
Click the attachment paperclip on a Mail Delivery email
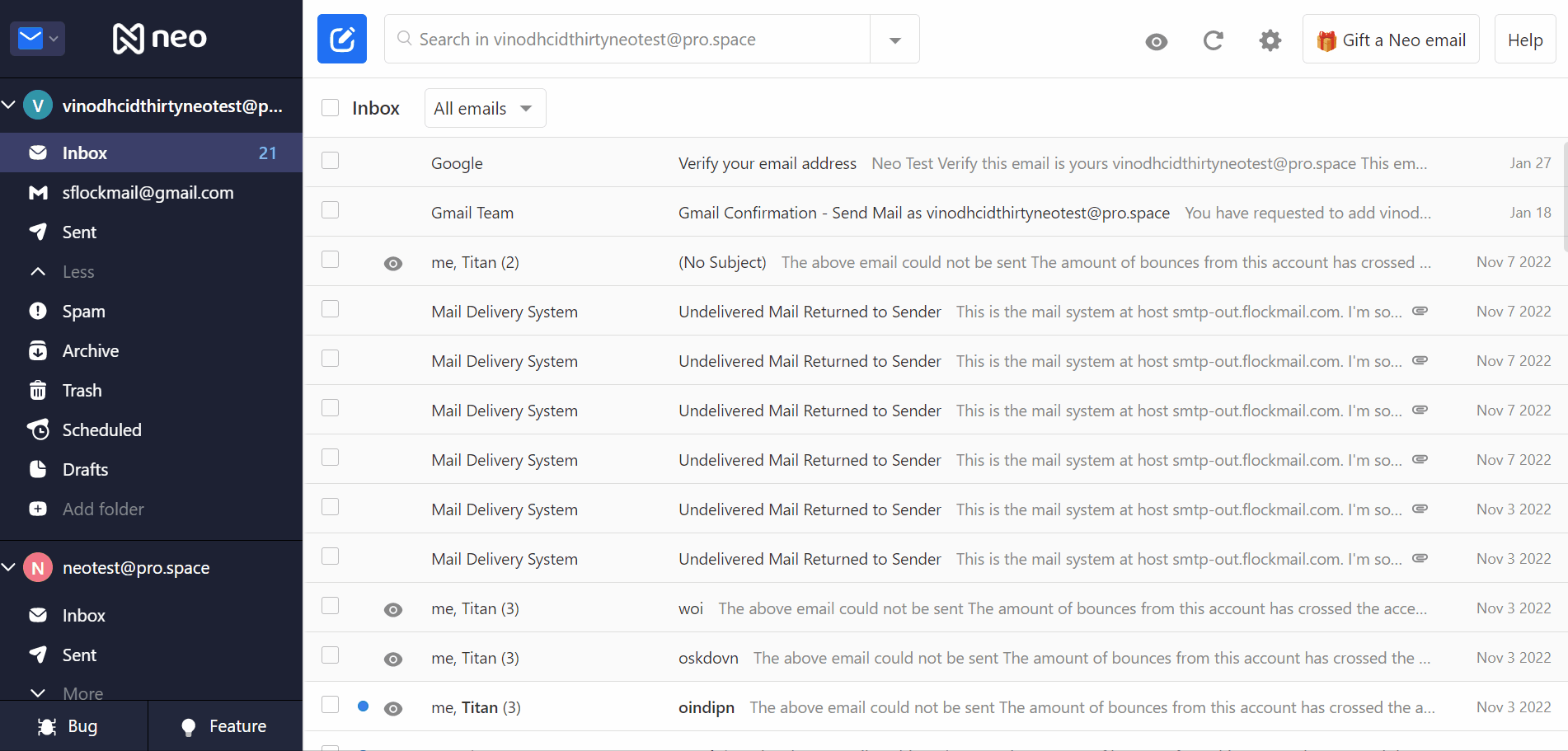coord(1420,311)
